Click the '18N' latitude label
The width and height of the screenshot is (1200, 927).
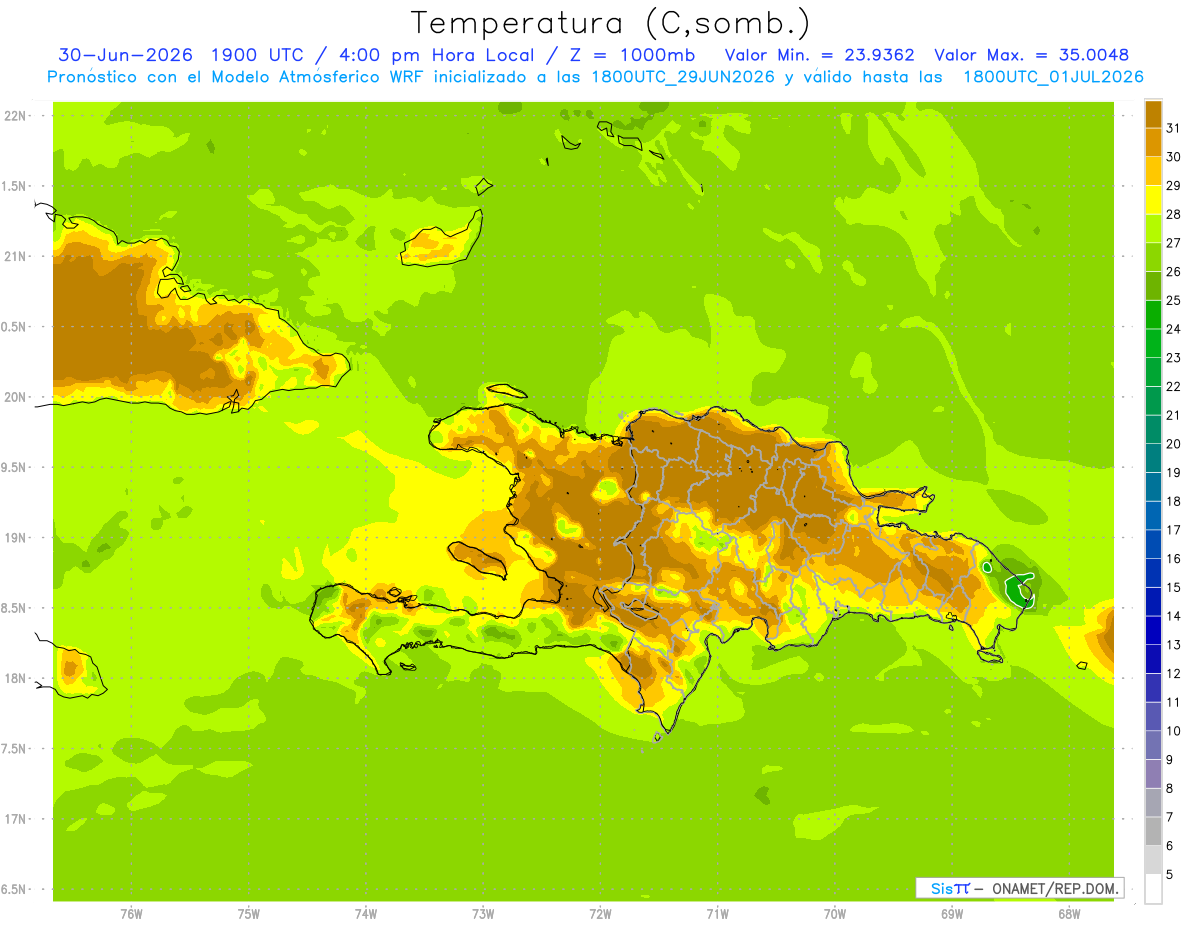tap(16, 678)
